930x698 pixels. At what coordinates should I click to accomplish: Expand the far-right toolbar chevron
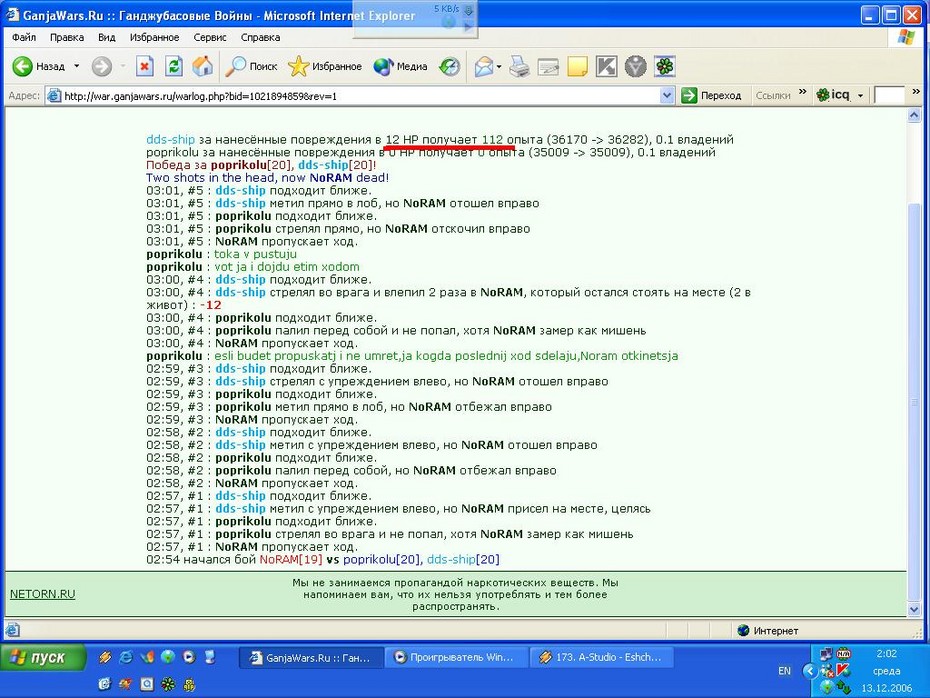coord(916,93)
